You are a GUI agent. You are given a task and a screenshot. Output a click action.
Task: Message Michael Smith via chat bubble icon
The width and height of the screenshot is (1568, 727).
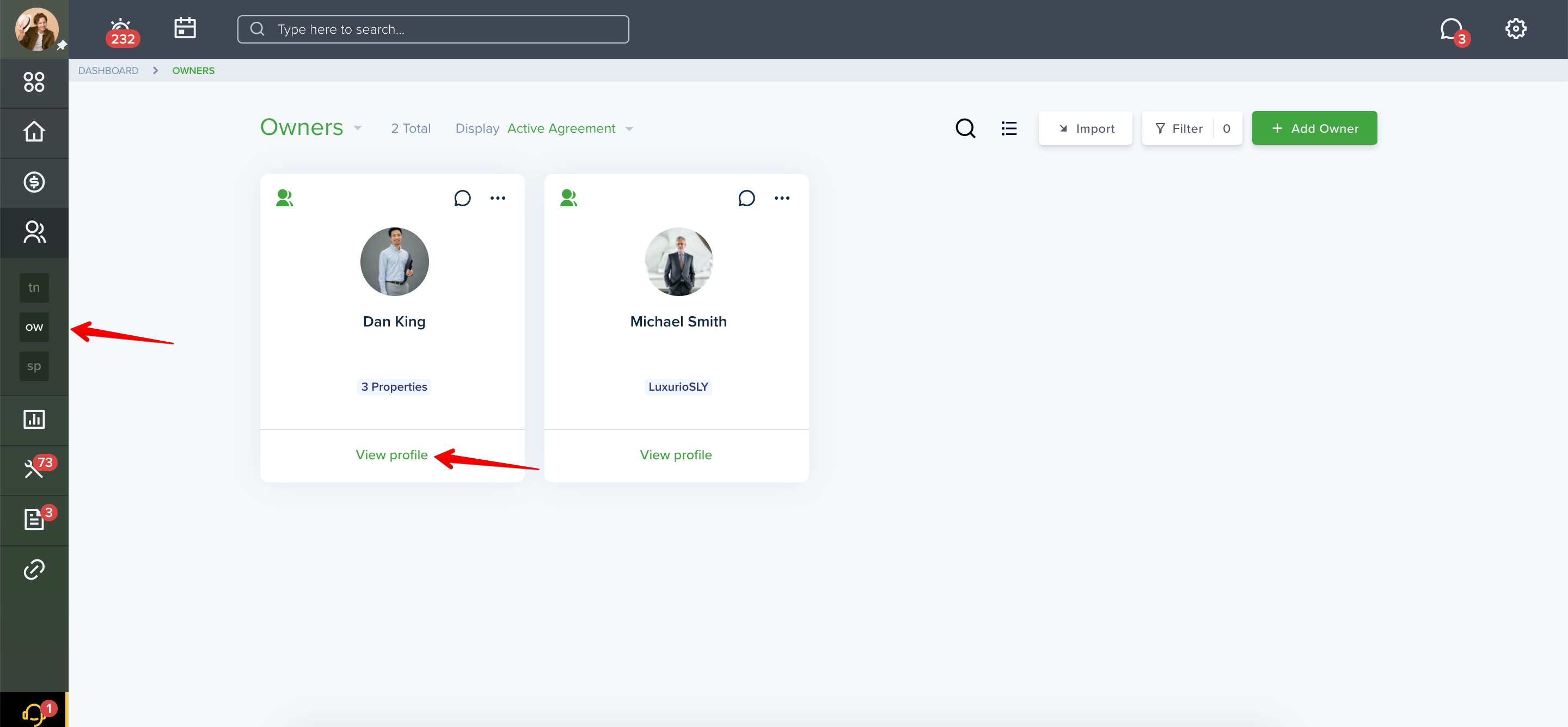pos(746,198)
